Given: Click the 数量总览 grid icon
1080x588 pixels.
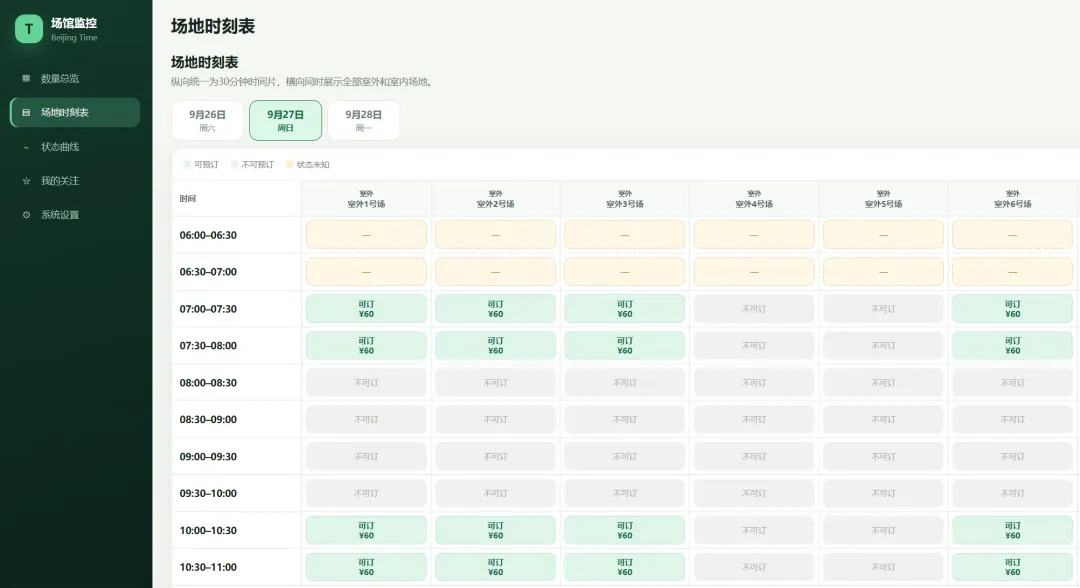Looking at the screenshot, I should pos(26,78).
